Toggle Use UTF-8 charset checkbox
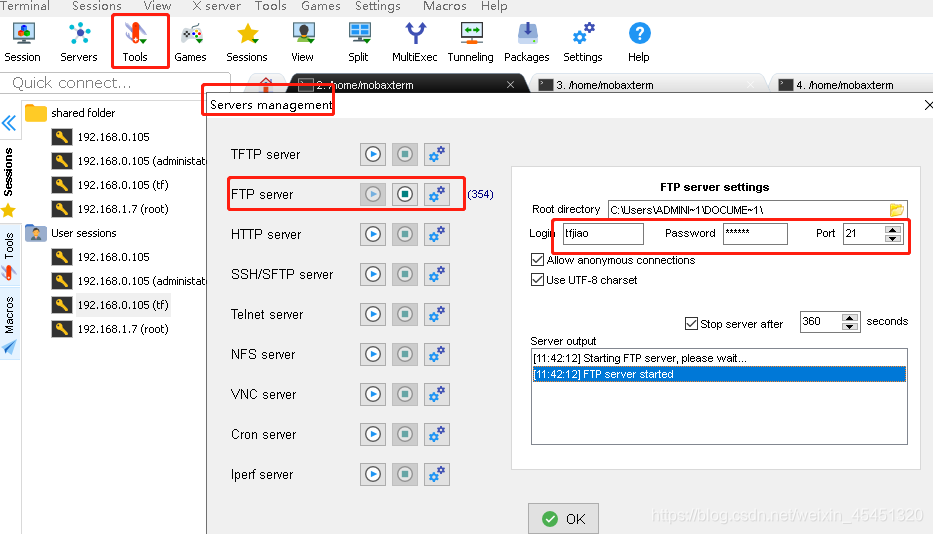Viewport: 933px width, 534px height. 537,280
